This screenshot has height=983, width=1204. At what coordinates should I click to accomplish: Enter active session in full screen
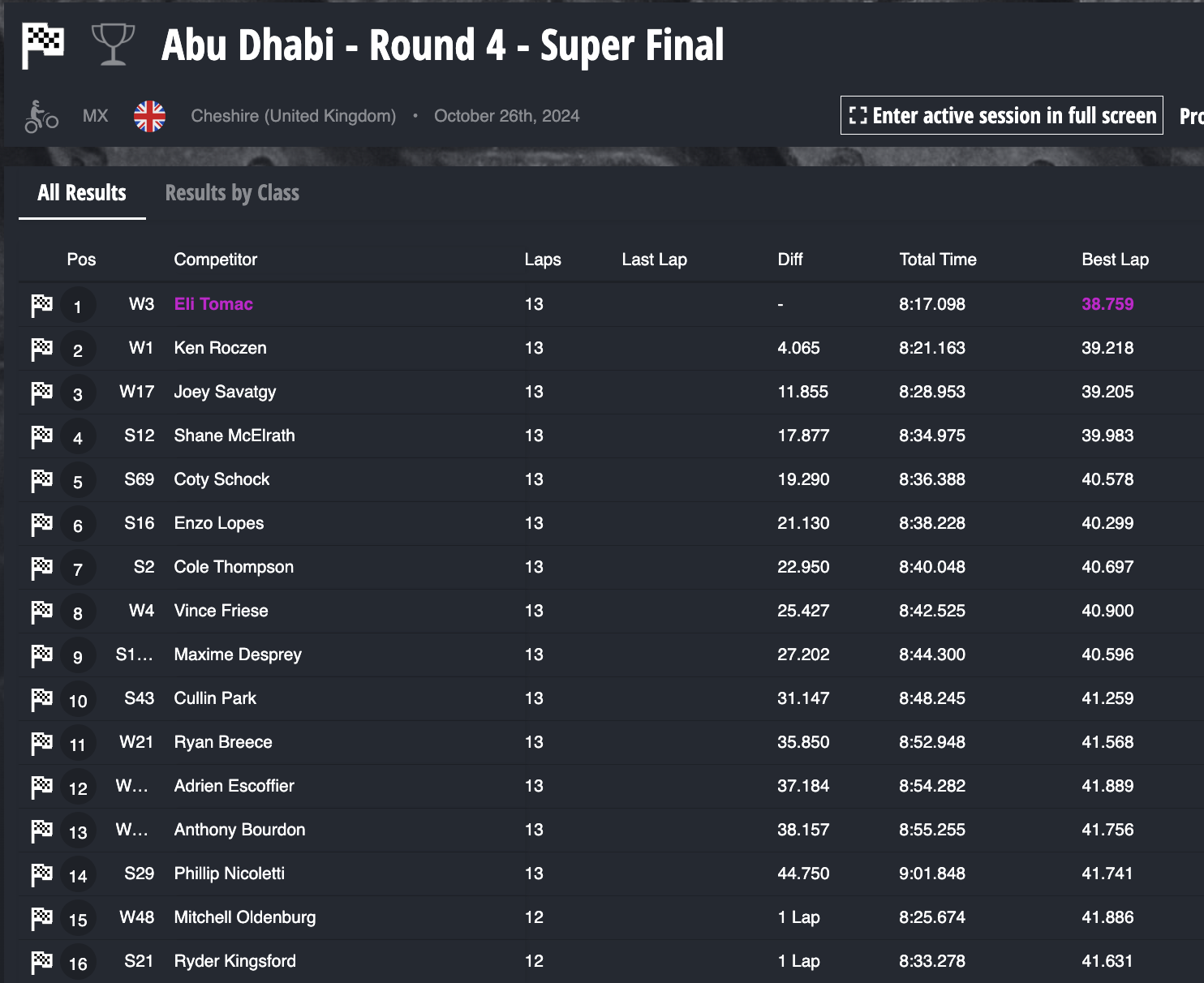pos(1001,115)
